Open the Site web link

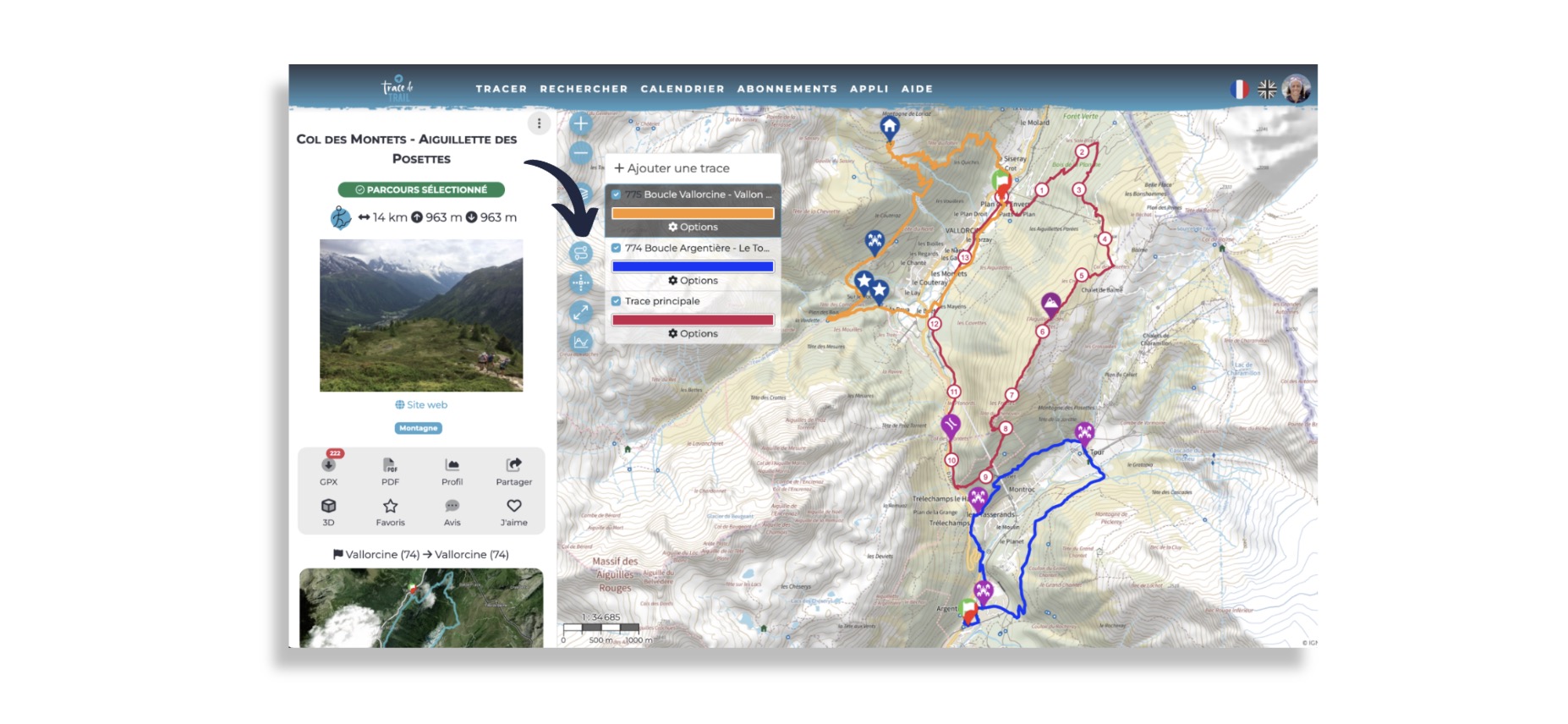421,405
